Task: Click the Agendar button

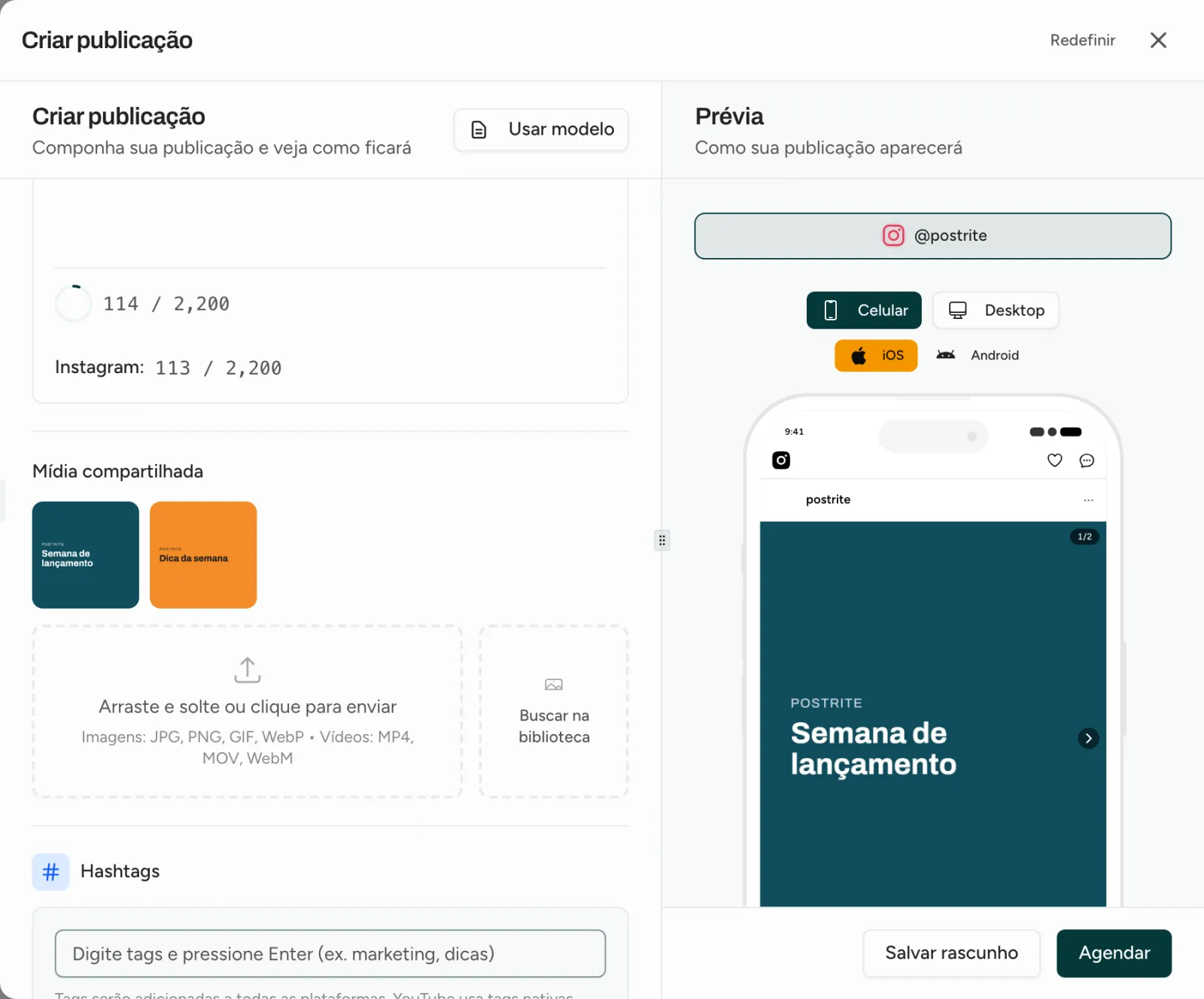Action: tap(1114, 953)
